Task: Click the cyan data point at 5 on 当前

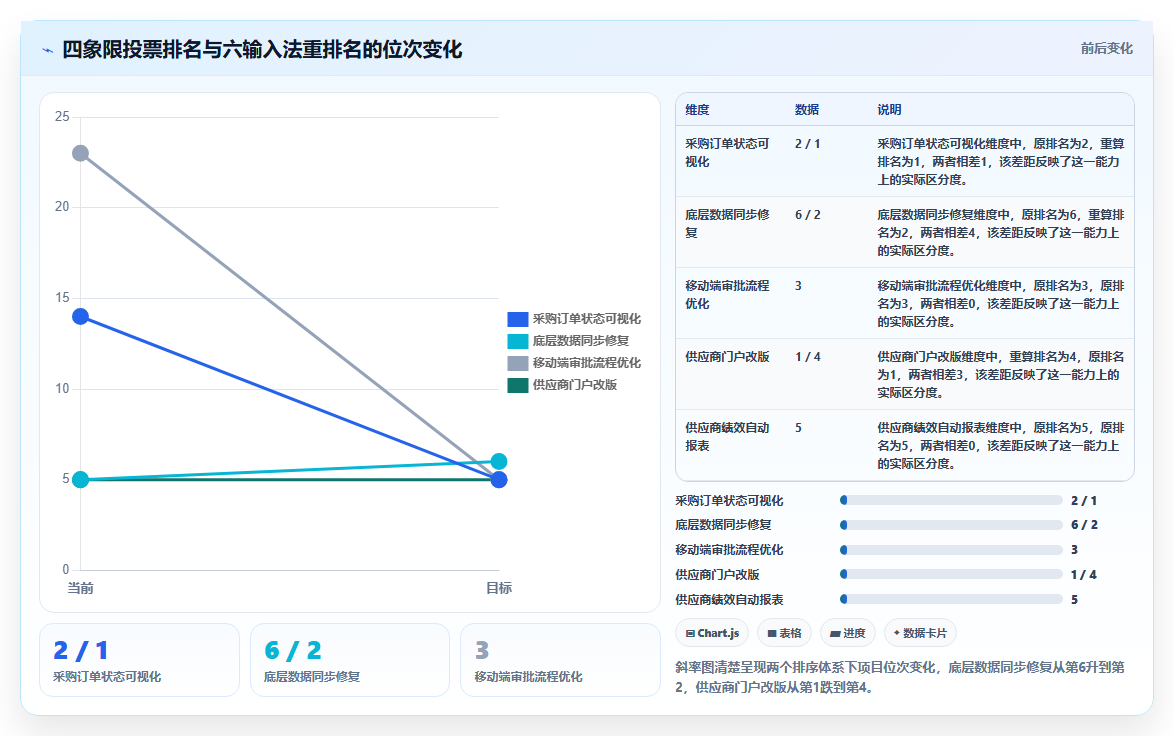Action: tap(80, 479)
